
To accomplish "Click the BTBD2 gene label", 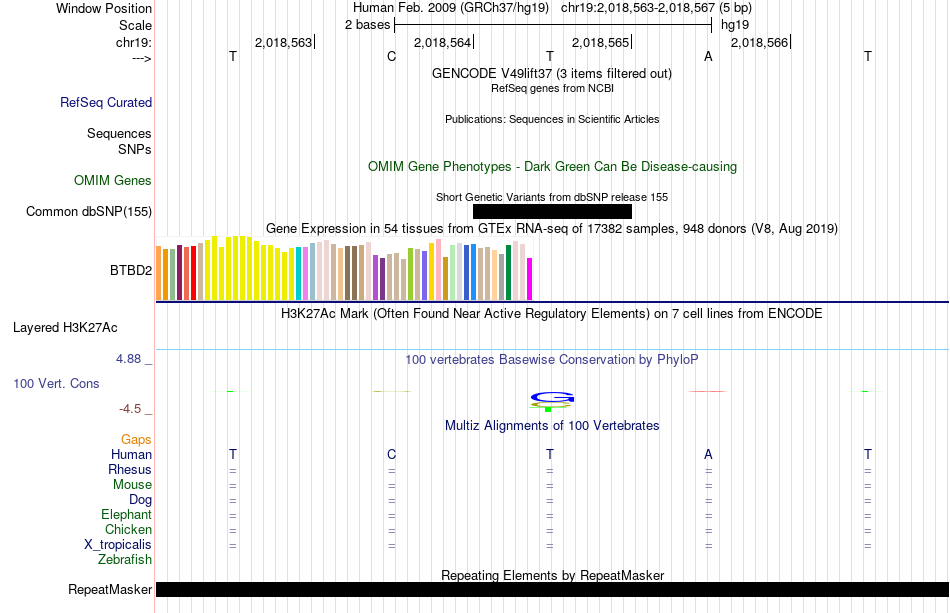I will [x=131, y=270].
